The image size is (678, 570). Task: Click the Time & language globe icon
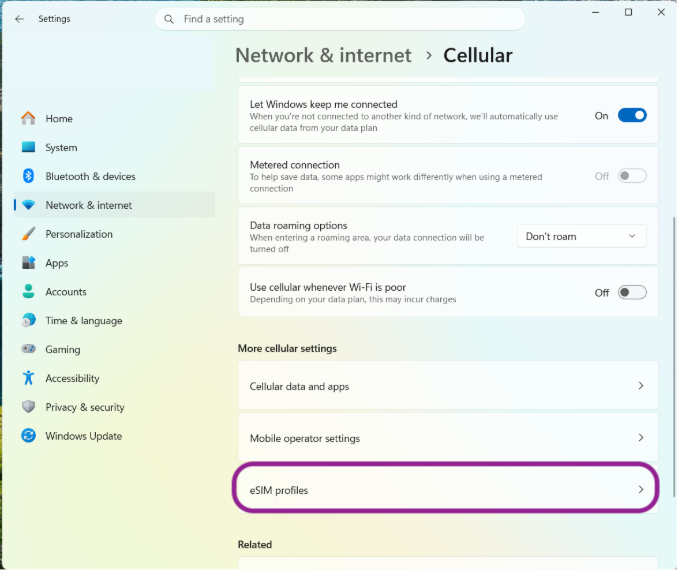(x=29, y=320)
